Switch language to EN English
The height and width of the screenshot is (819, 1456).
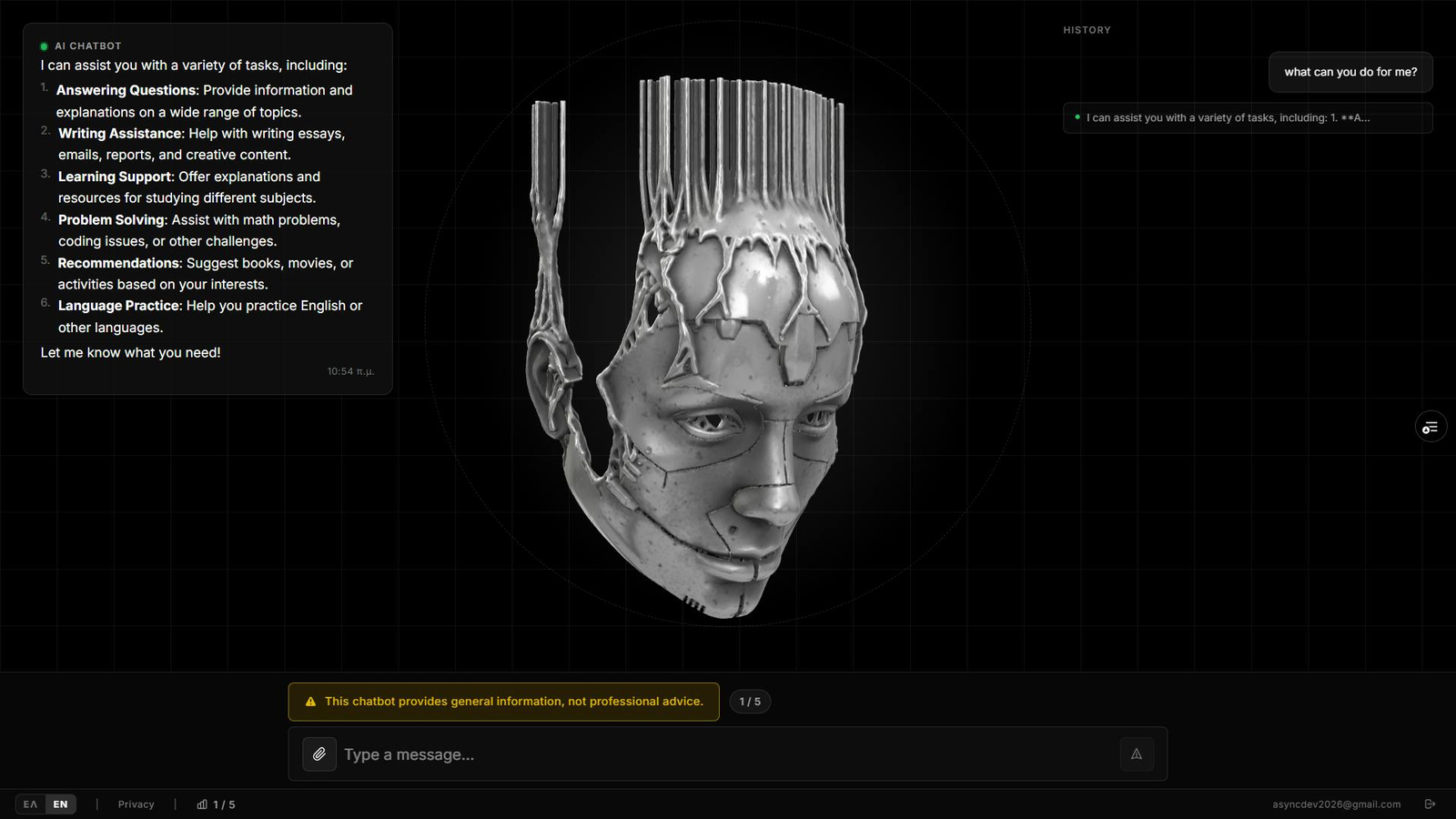[60, 804]
